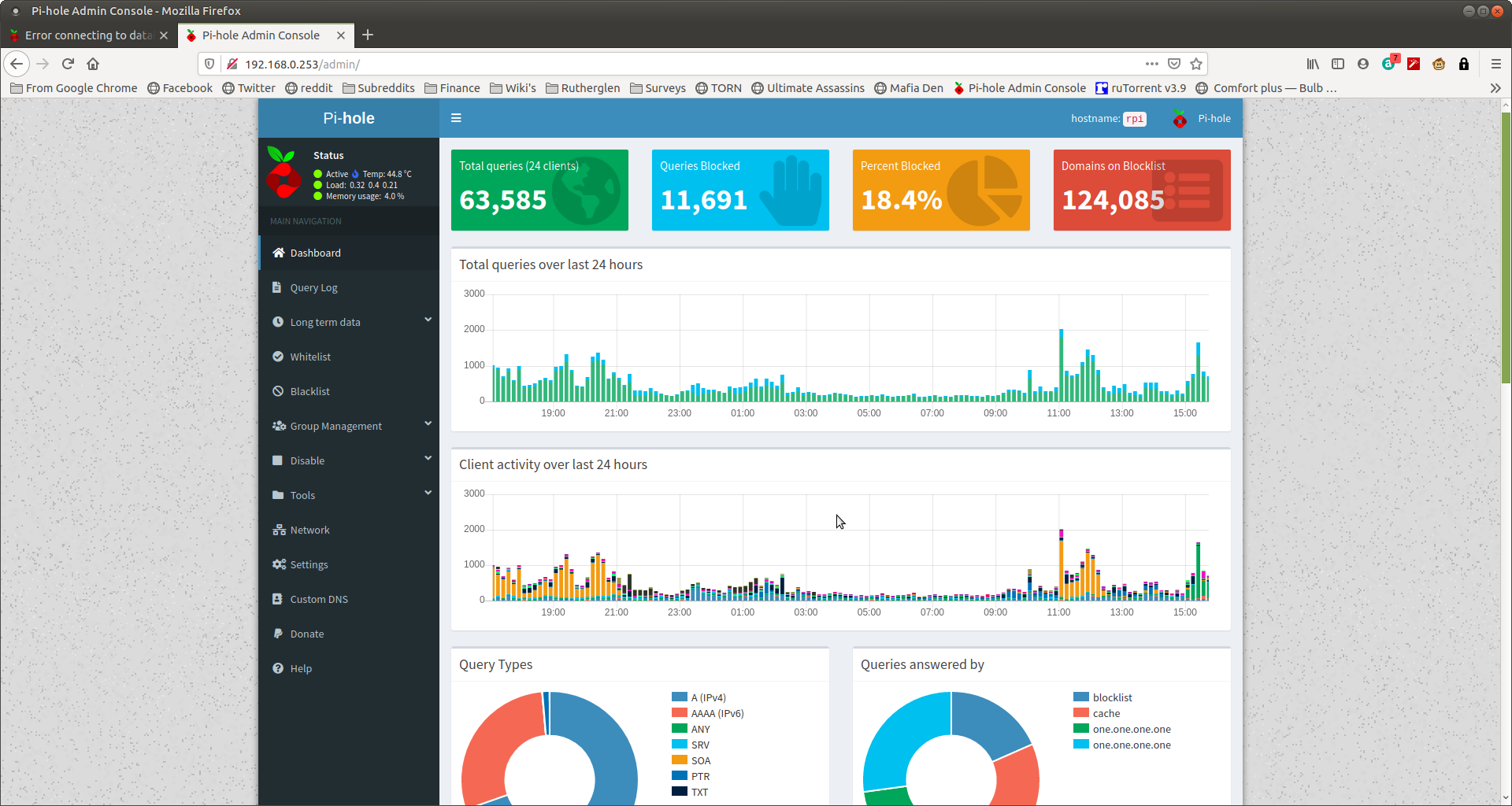The height and width of the screenshot is (806, 1512).
Task: Reload the page with the refresh icon
Action: tap(68, 64)
